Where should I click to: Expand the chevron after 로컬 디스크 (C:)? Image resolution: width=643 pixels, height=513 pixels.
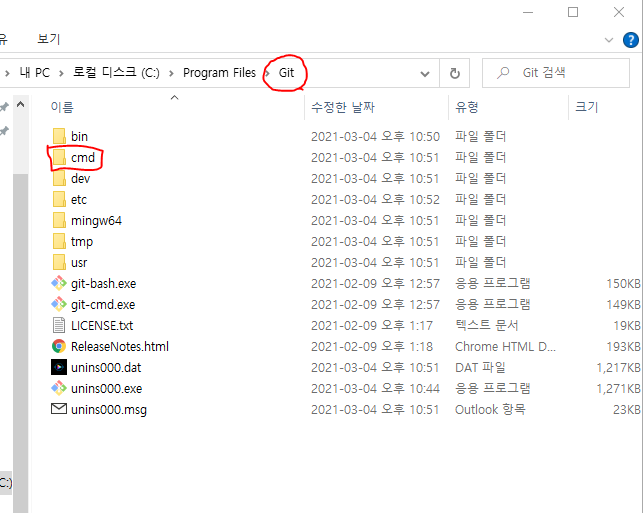pos(171,73)
